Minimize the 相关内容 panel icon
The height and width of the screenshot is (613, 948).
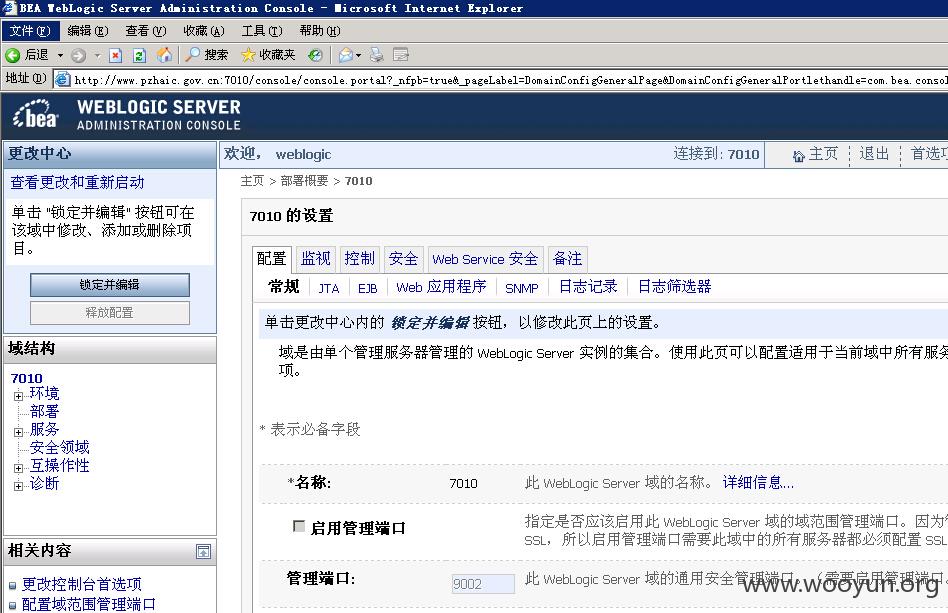pyautogui.click(x=203, y=551)
